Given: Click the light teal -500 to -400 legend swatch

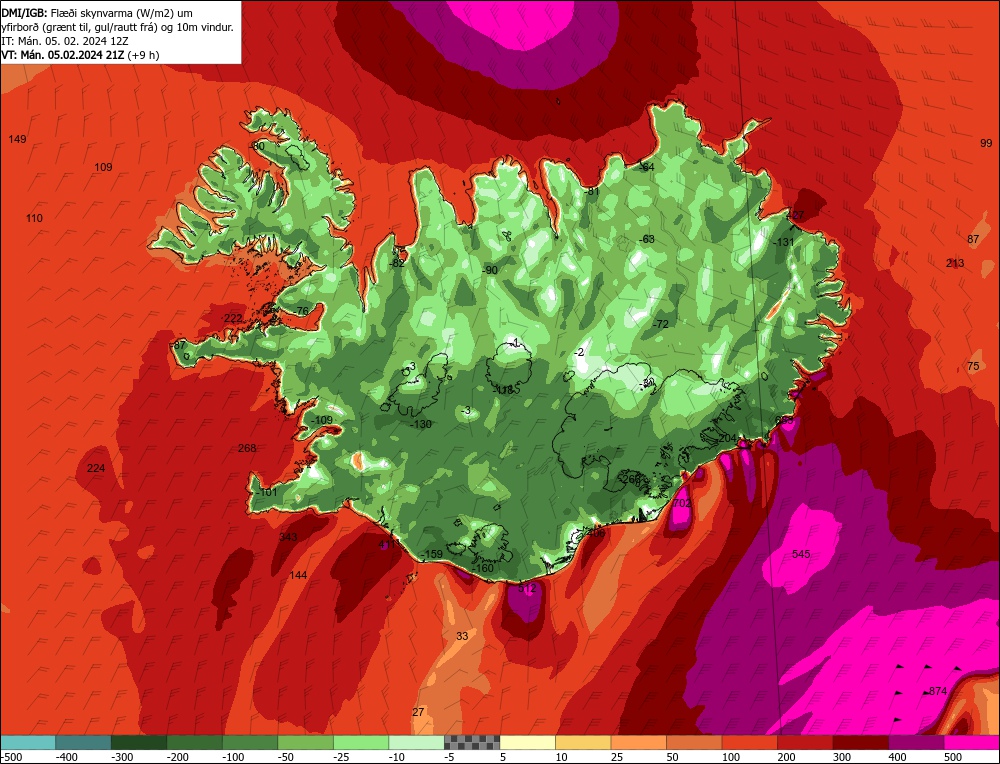Looking at the screenshot, I should click(28, 742).
